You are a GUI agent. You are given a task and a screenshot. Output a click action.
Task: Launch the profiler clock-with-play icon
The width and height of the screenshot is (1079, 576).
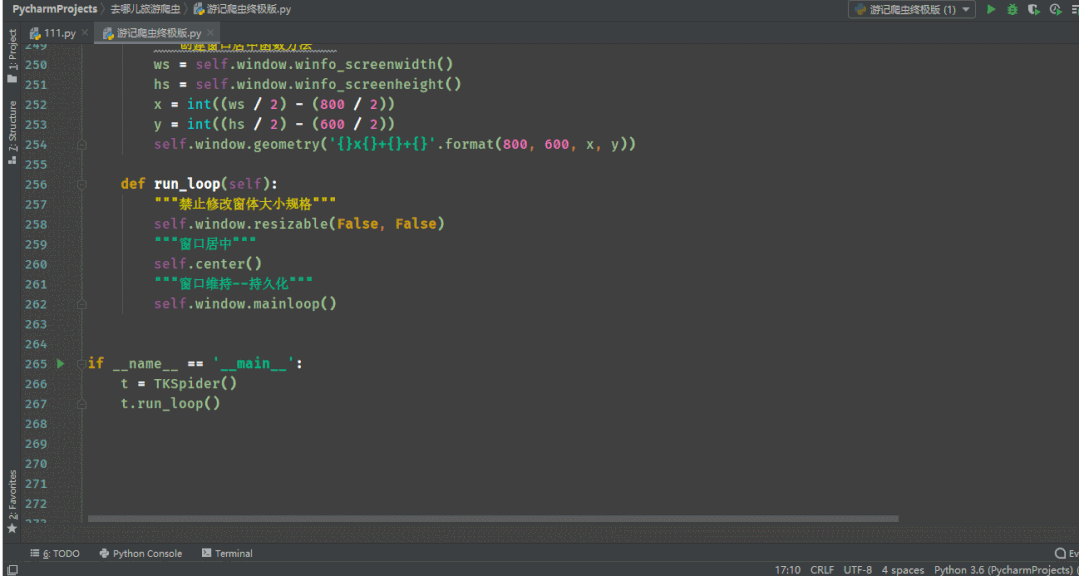(1054, 10)
